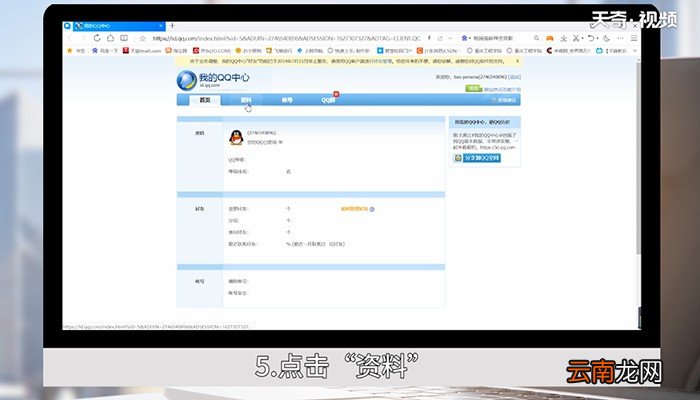
Task: Expand the bookmarks bar overflow arrow
Action: pyautogui.click(x=635, y=51)
